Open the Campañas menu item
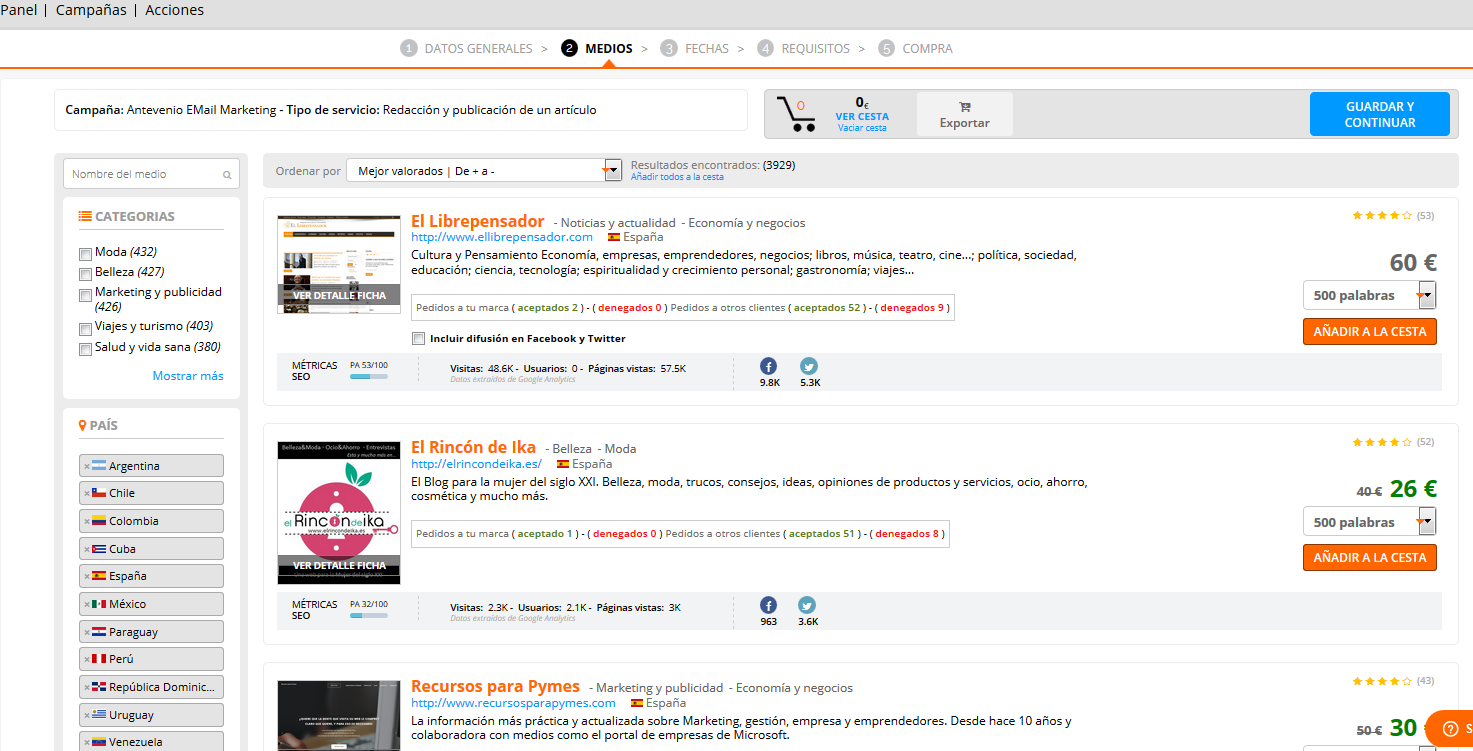 (x=91, y=10)
